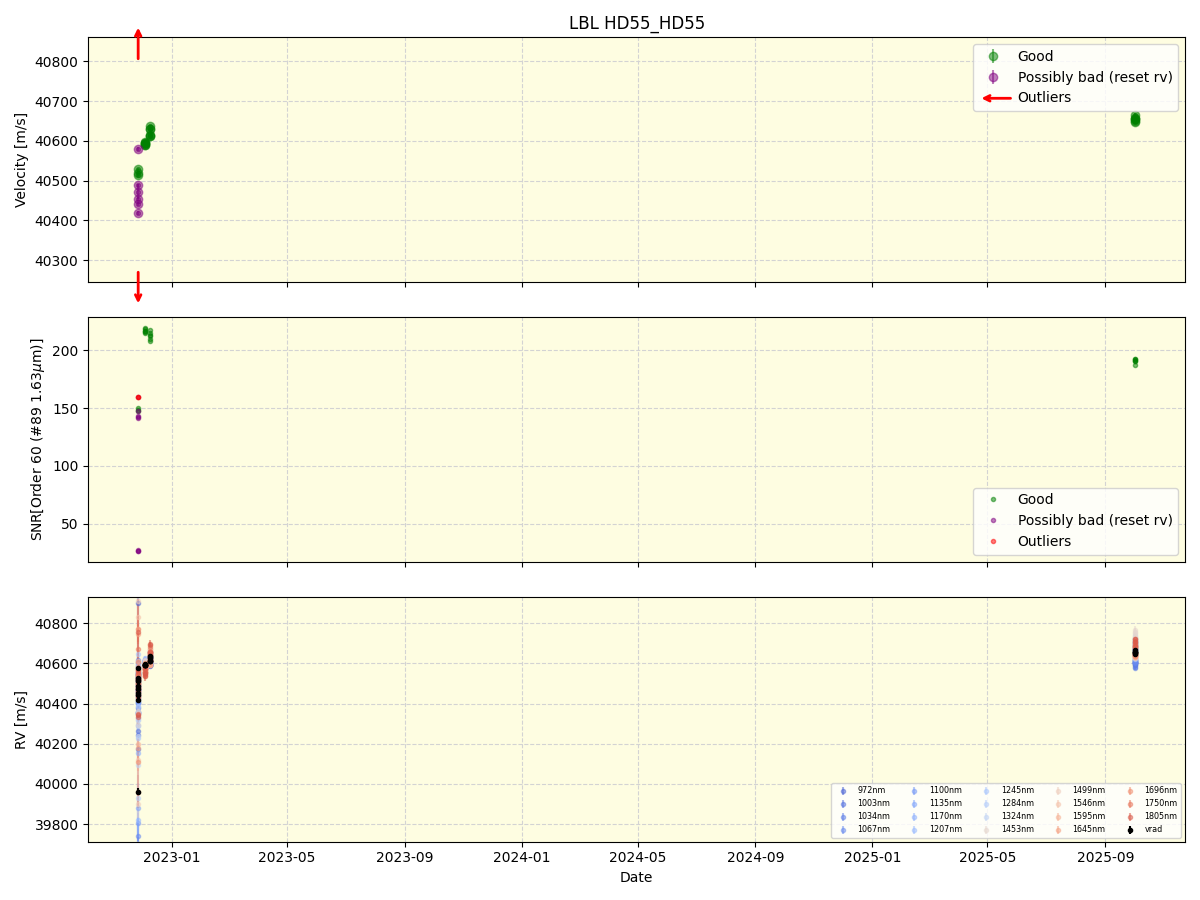The width and height of the screenshot is (1200, 900).
Task: Click the 1453nm marker in the RV legend
Action: pyautogui.click(x=986, y=830)
